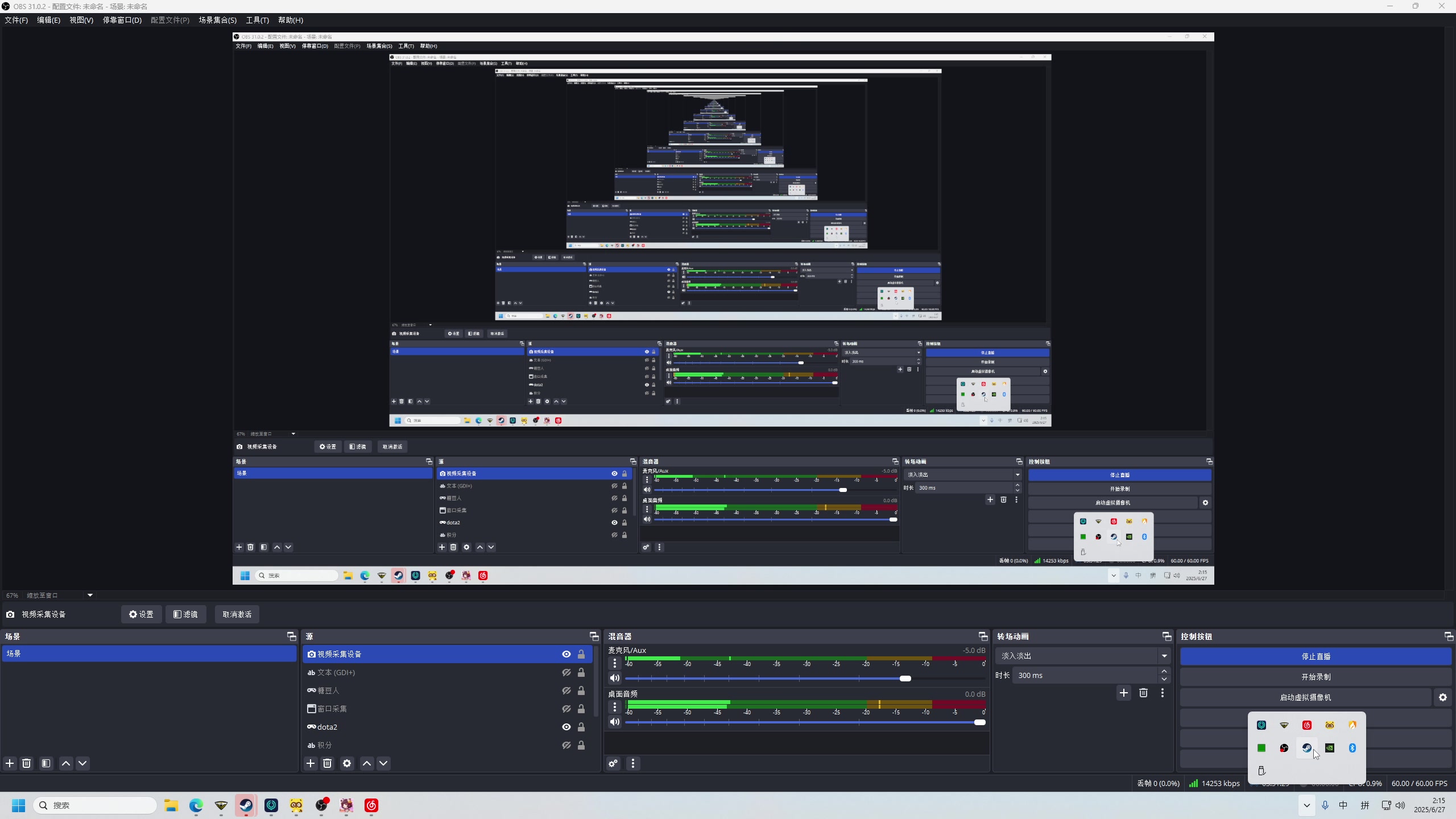
Task: Float the 混音器 dock using its pop-out icon
Action: pyautogui.click(x=983, y=636)
